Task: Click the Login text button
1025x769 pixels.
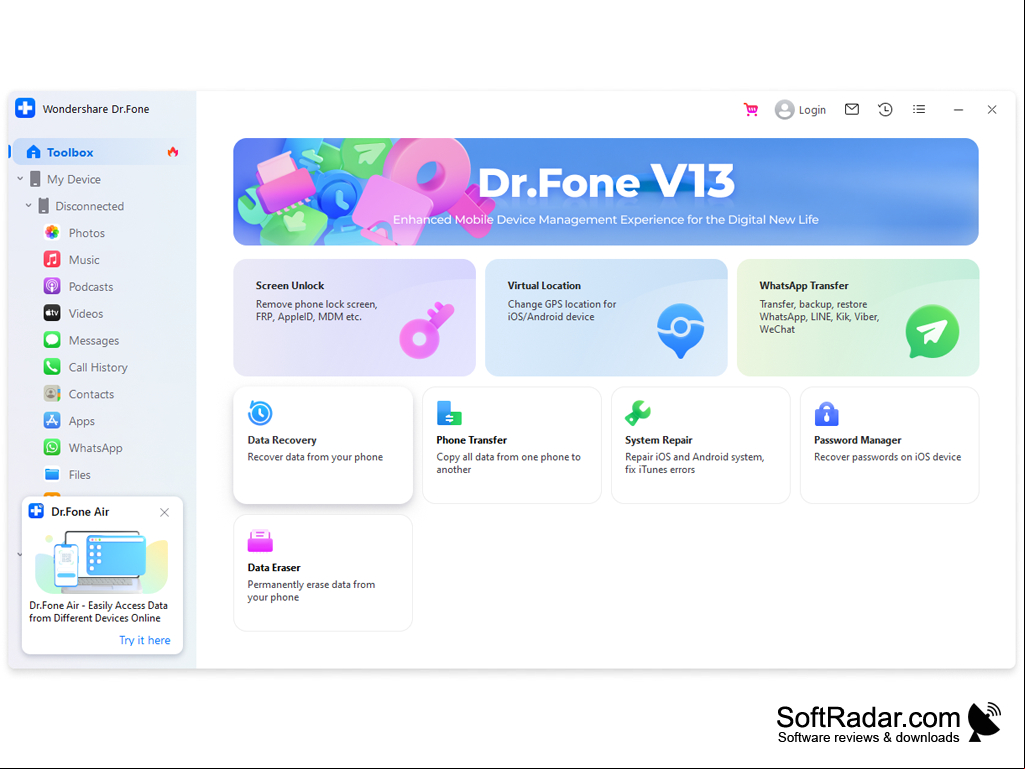Action: click(812, 110)
